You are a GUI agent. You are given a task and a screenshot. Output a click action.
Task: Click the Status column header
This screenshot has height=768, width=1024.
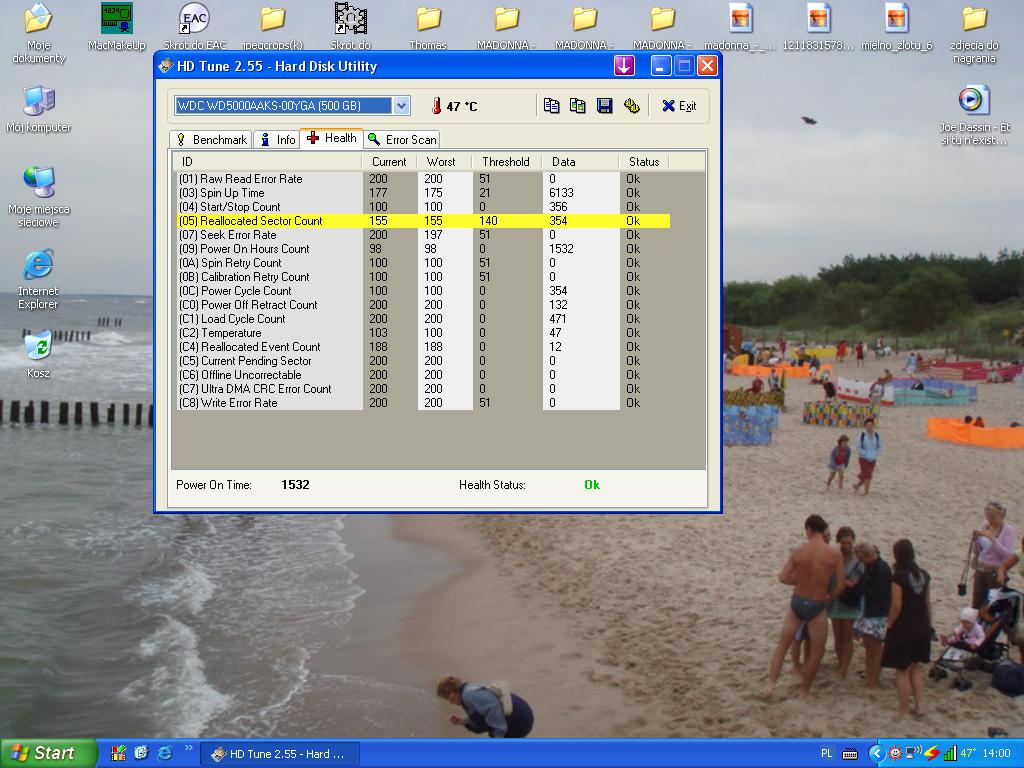click(x=644, y=161)
